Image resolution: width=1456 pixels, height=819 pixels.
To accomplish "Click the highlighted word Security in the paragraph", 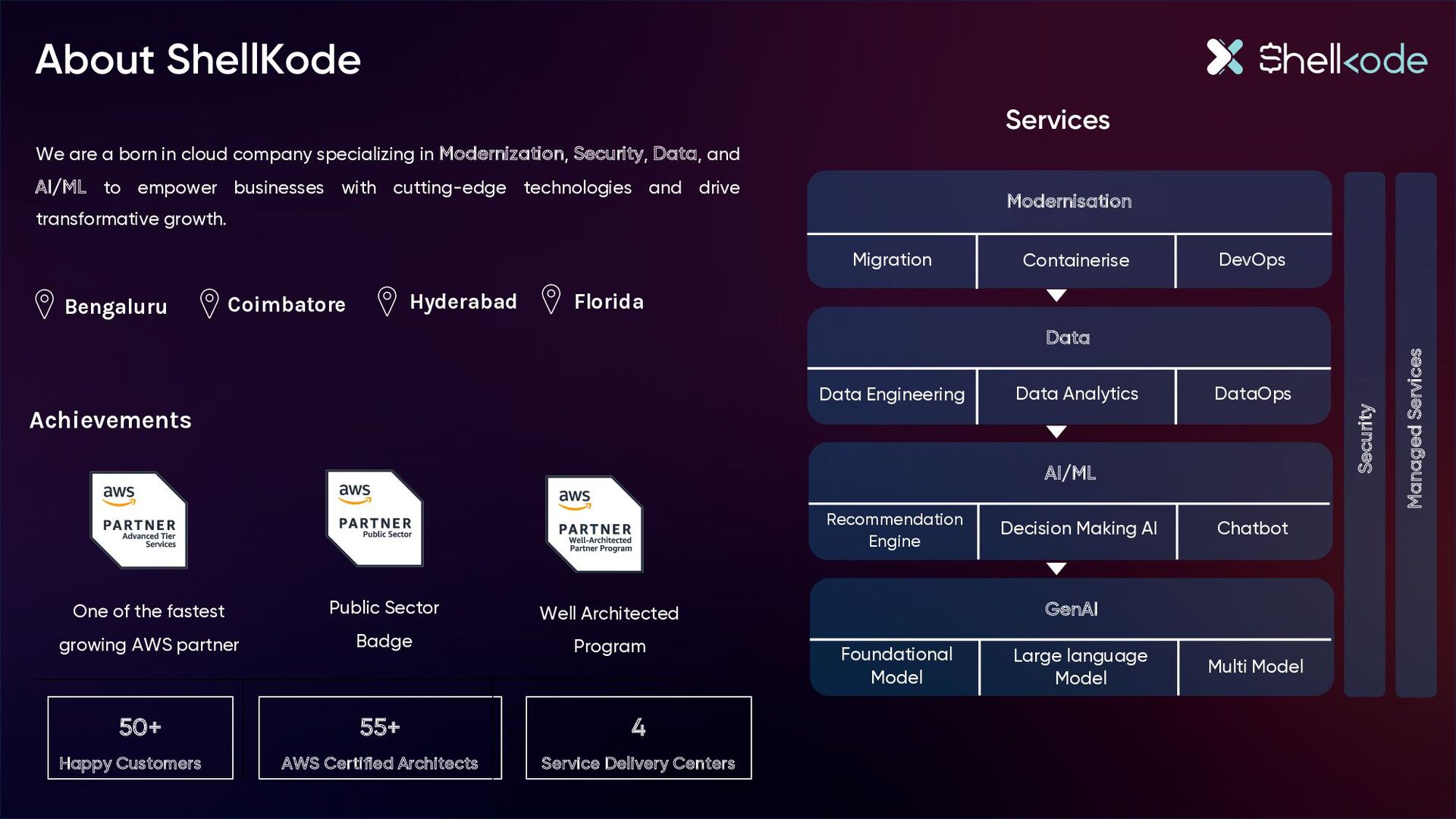I will 609,154.
